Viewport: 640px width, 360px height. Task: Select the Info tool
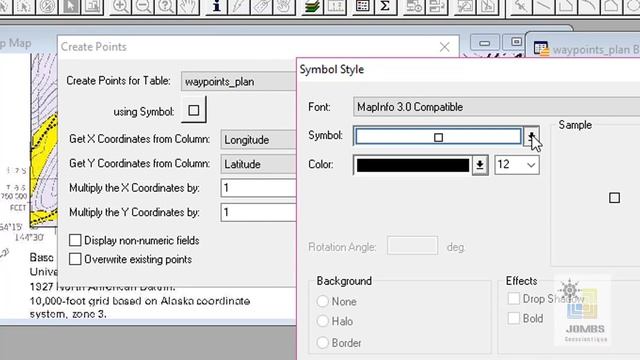[x=216, y=7]
